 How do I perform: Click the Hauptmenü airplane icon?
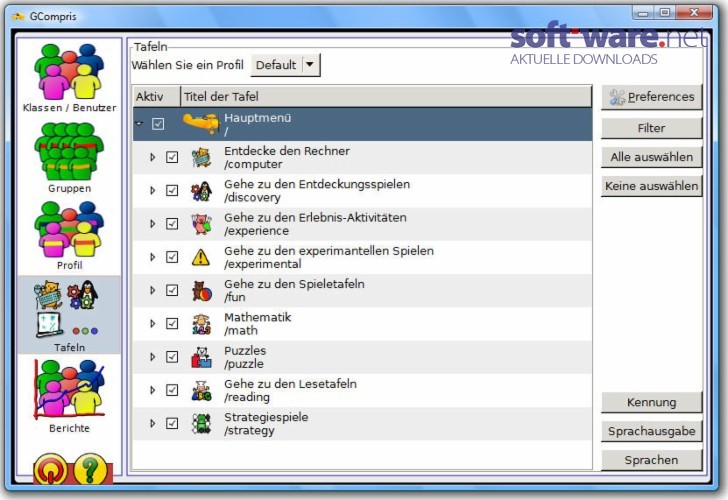pos(201,123)
